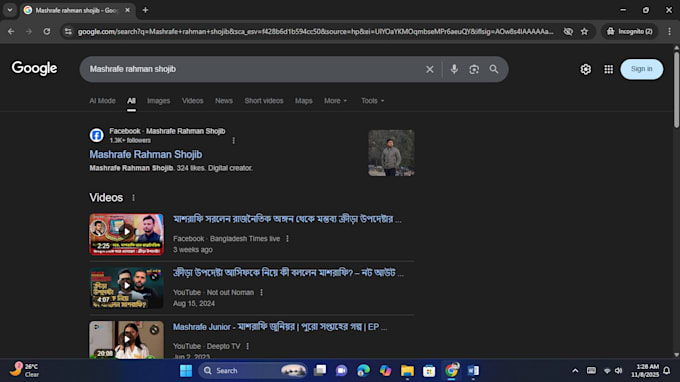The image size is (680, 382).
Task: Click the third-party cookies eye icon
Action: (x=568, y=32)
